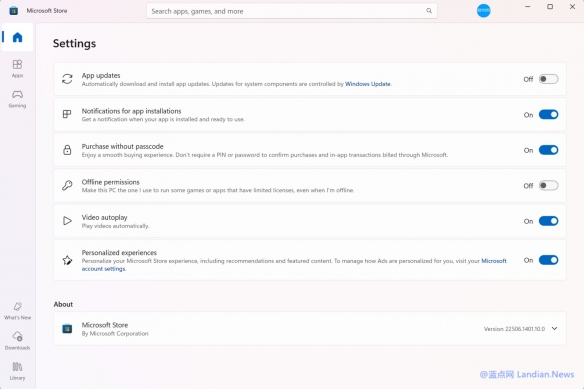Enable the App updates toggle
This screenshot has width=584, height=389.
coord(548,79)
